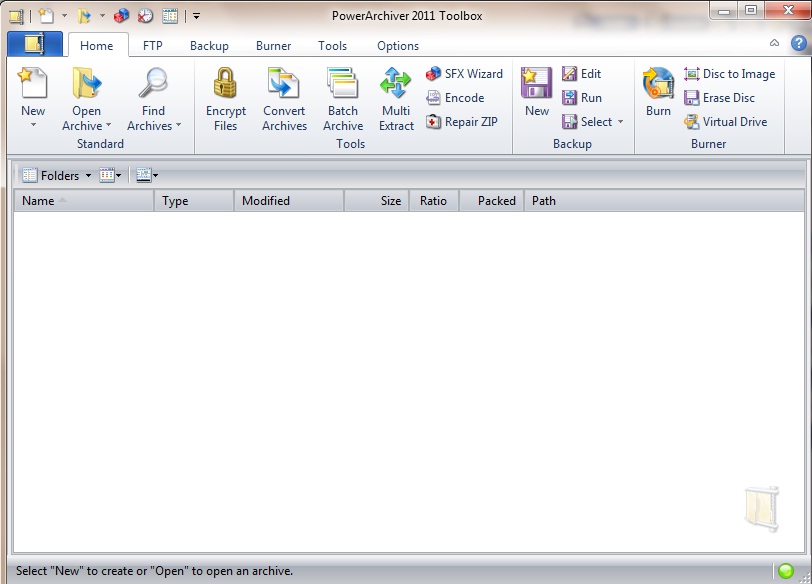
Task: Click the New archive icon in Standard group
Action: pyautogui.click(x=33, y=83)
